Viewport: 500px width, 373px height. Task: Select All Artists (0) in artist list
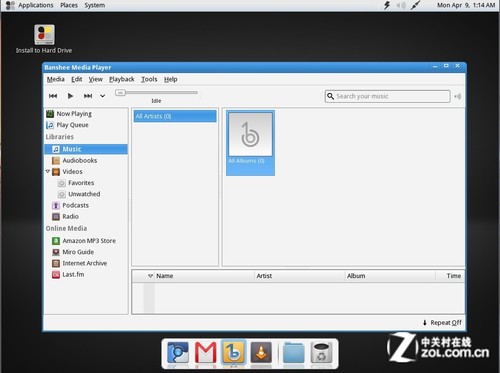coord(175,116)
